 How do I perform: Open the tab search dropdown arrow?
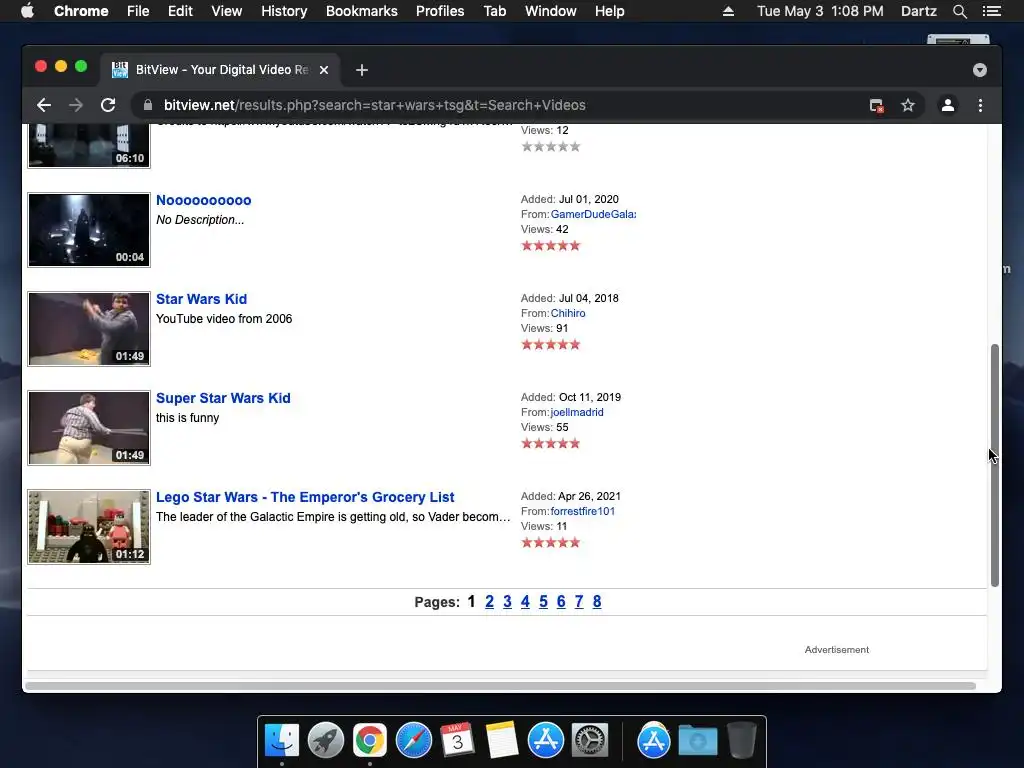[x=980, y=70]
